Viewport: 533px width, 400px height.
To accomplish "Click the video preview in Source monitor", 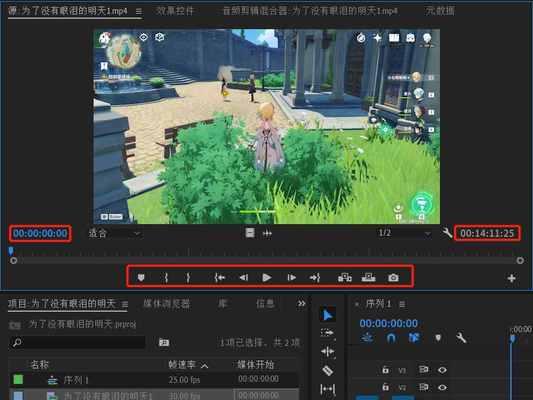I will [266, 126].
